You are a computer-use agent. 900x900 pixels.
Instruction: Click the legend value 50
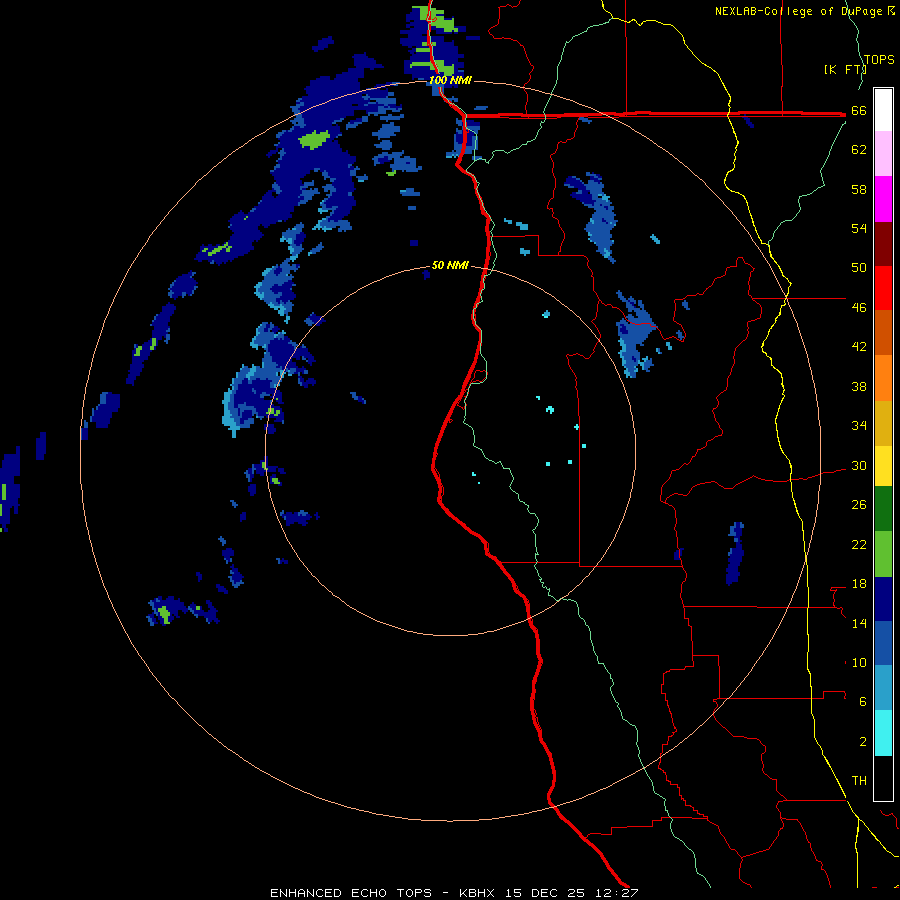pos(859,268)
